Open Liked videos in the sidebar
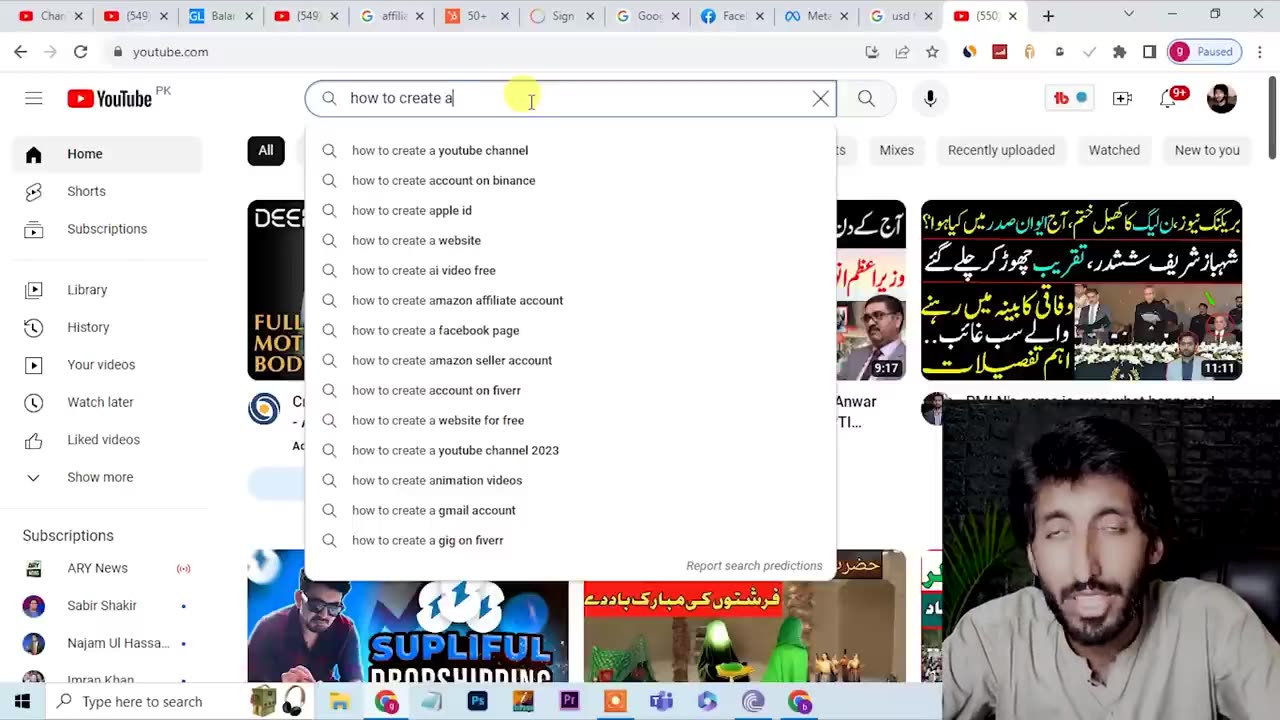 [107, 440]
